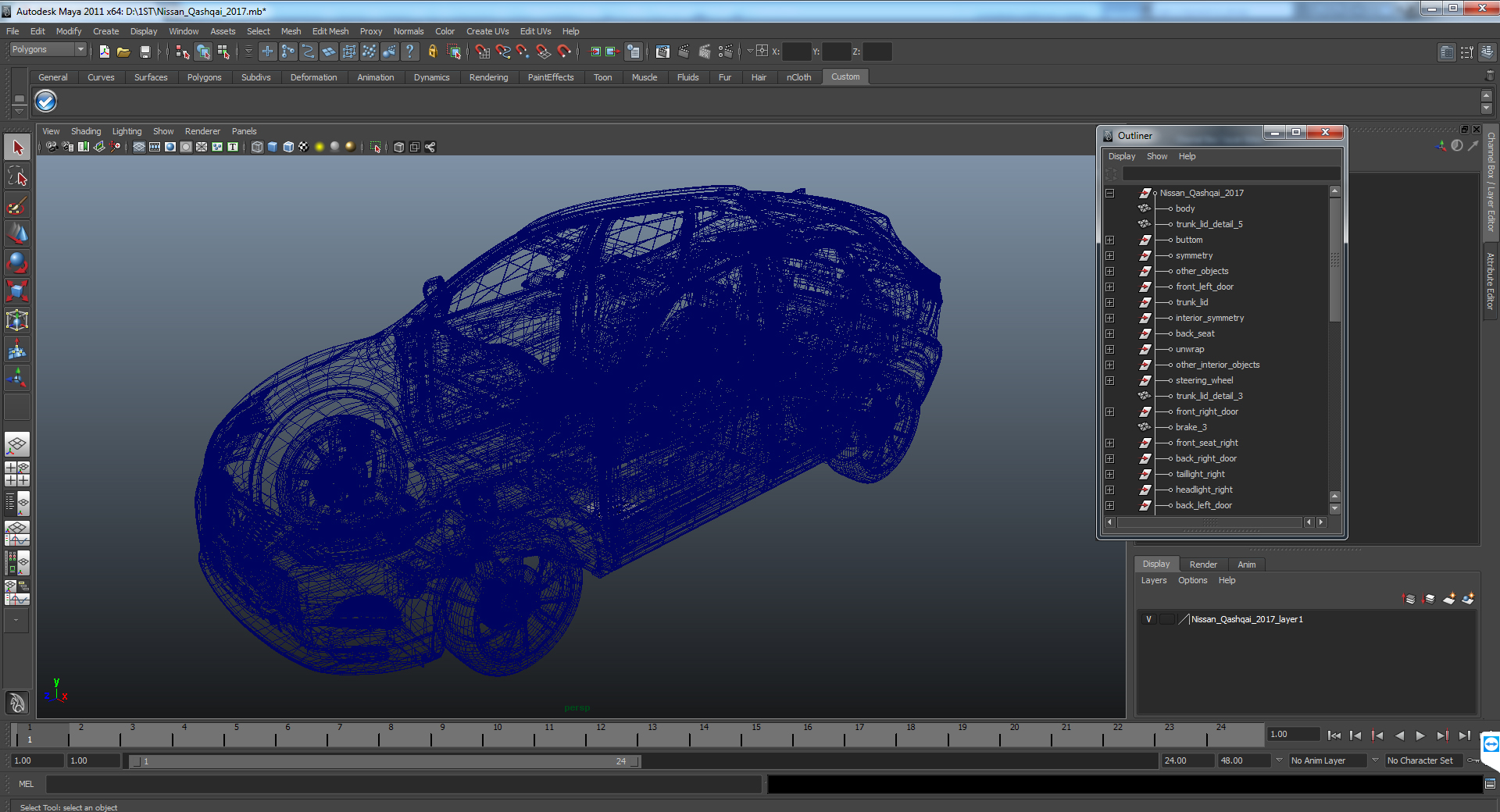Create a new scene from toolbar
The width and height of the screenshot is (1500, 812).
coord(104,52)
